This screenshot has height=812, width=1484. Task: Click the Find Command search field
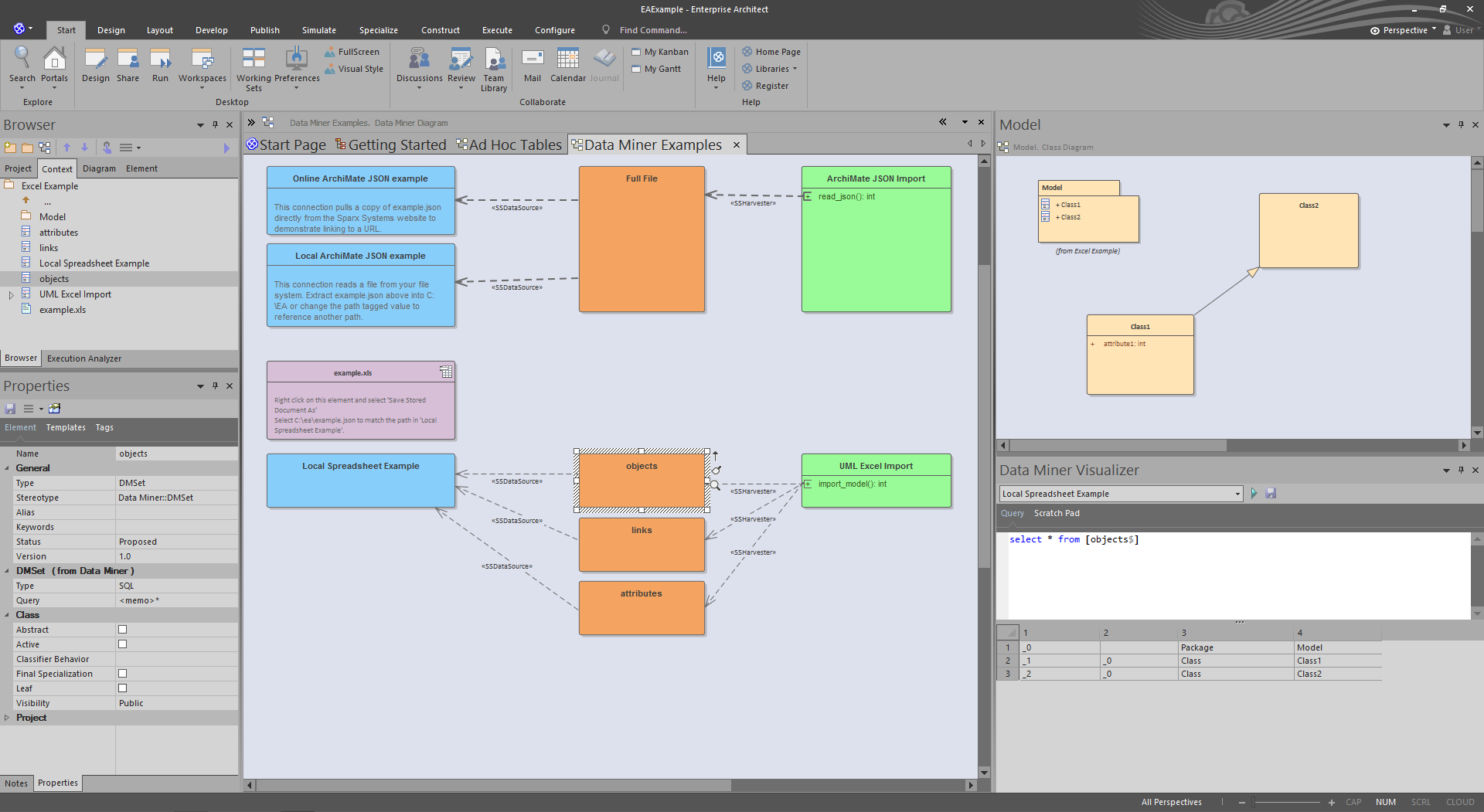653,30
